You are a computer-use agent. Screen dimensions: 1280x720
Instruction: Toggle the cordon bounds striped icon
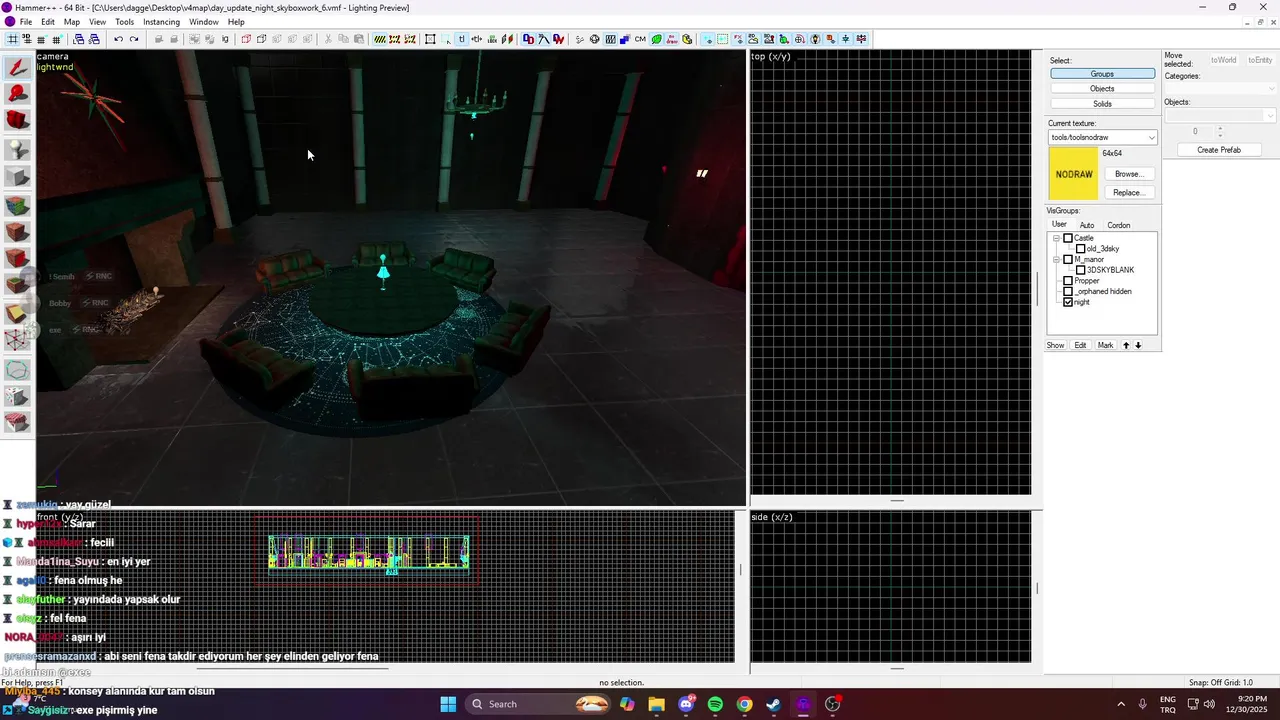[380, 39]
